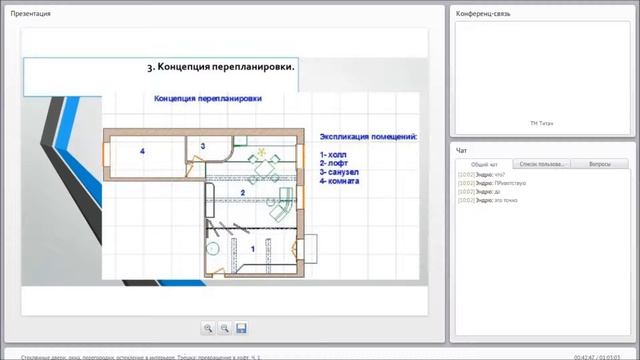Zoom out of the presentation slide
This screenshot has height=360, width=640.
click(x=224, y=328)
